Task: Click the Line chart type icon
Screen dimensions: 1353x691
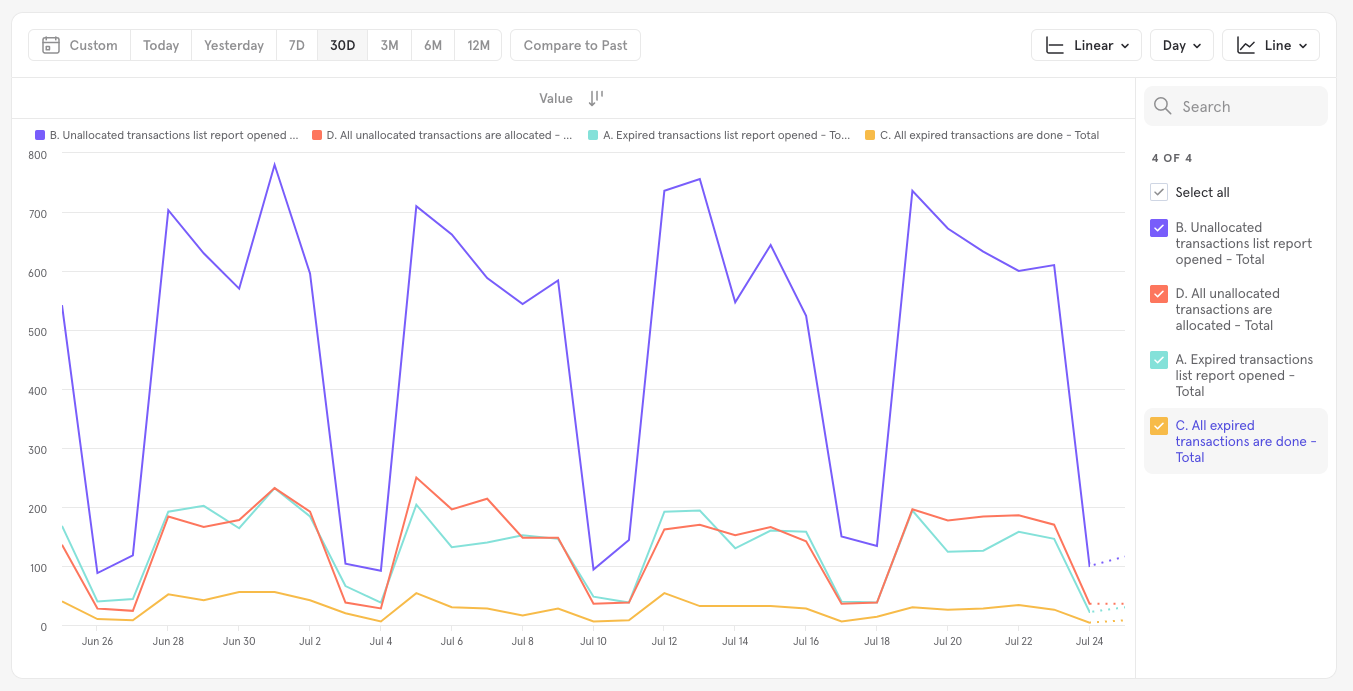Action: point(1246,45)
